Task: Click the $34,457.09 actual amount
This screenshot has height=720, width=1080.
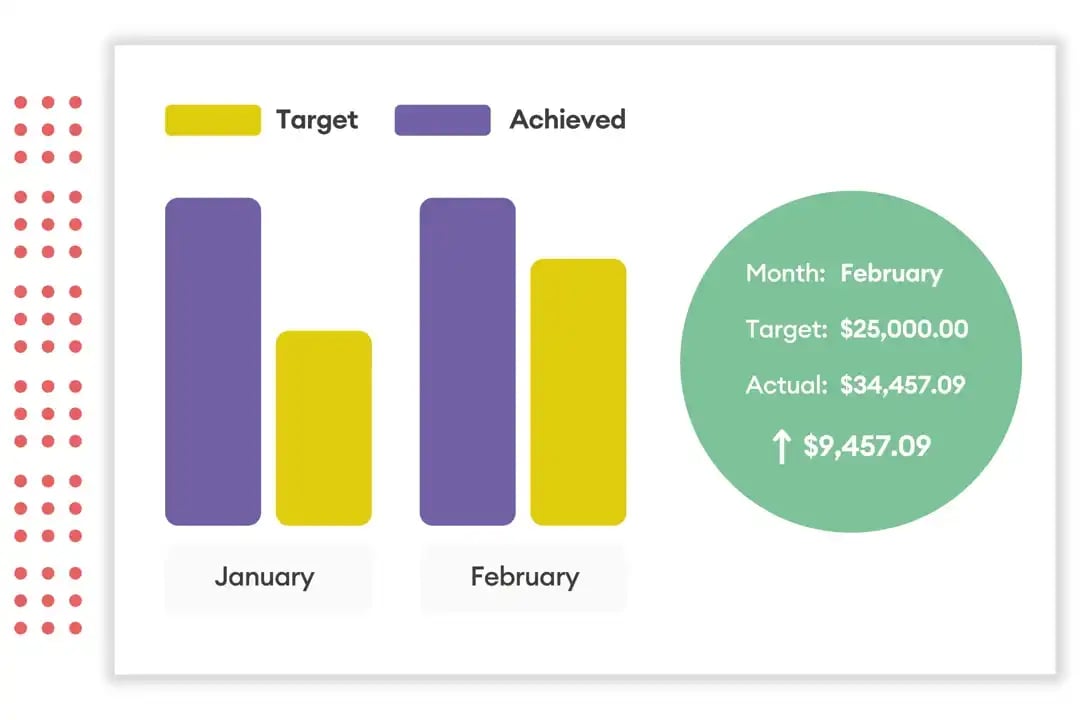Action: coord(902,384)
